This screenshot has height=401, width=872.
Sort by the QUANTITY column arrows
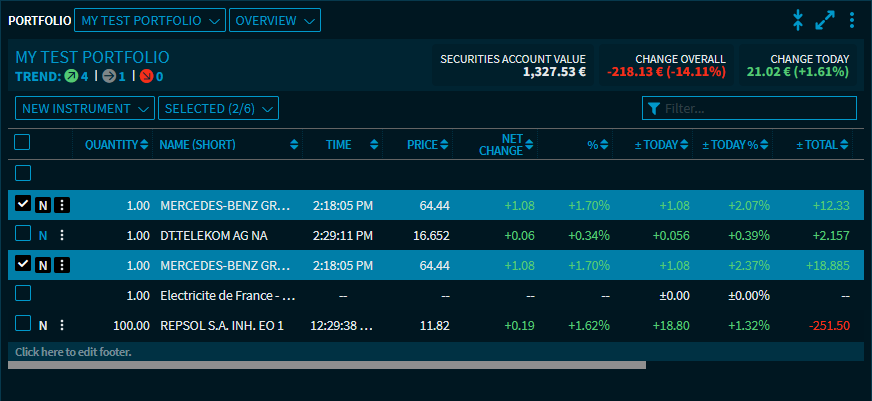click(145, 145)
